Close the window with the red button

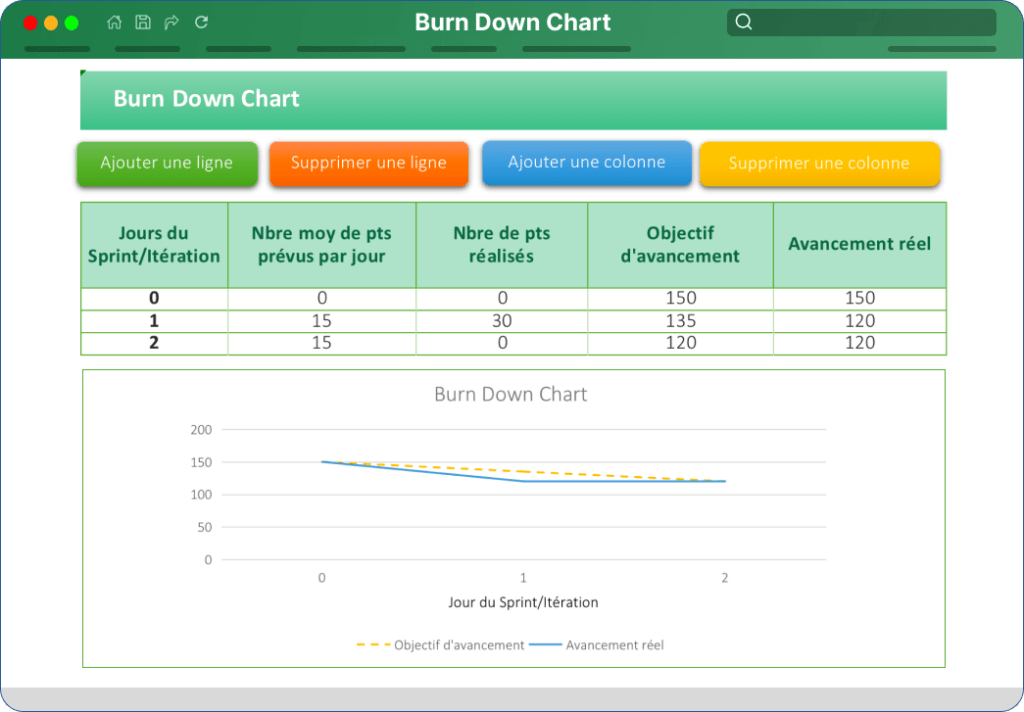pos(30,23)
